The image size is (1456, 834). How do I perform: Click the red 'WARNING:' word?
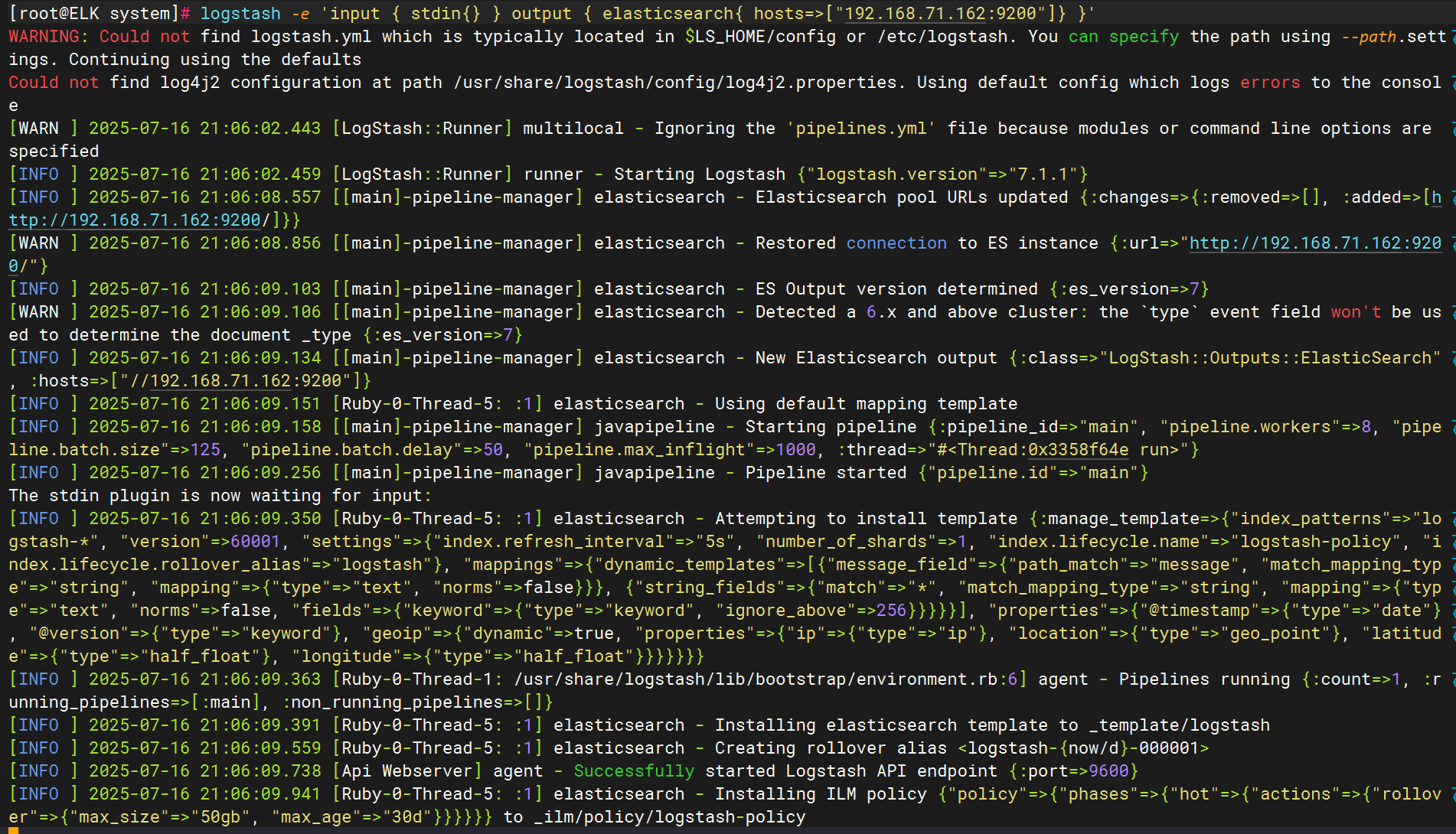[49, 37]
